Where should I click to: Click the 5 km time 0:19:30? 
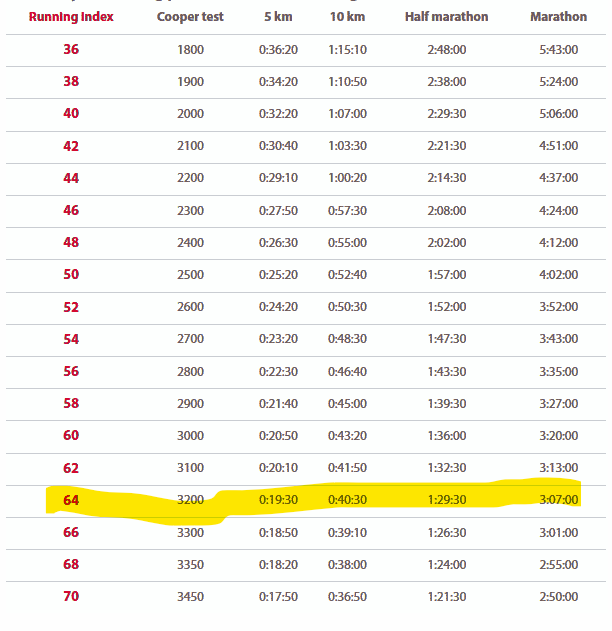click(279, 500)
